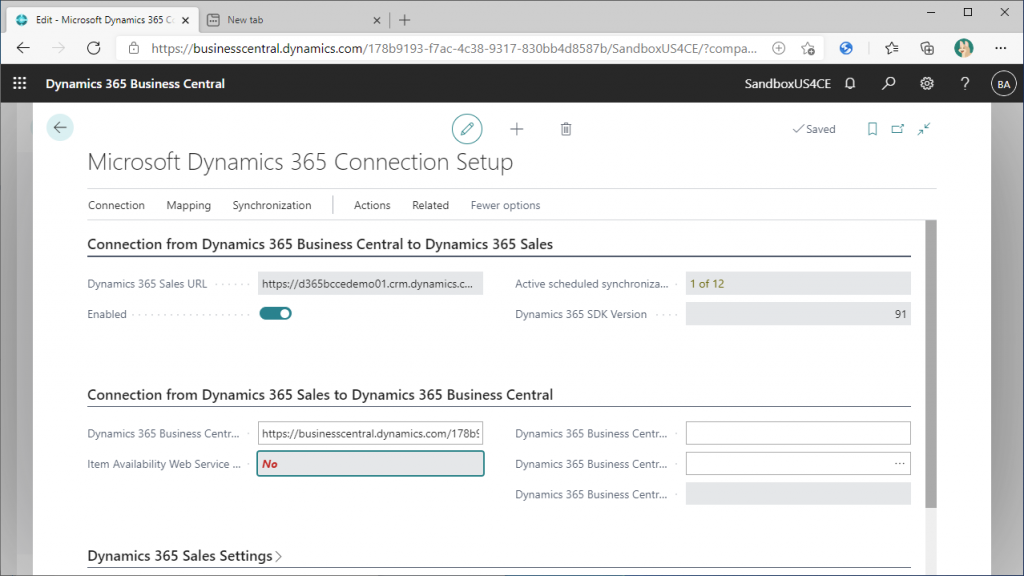Collapse the Business Central to Sales connection header

(x=320, y=244)
